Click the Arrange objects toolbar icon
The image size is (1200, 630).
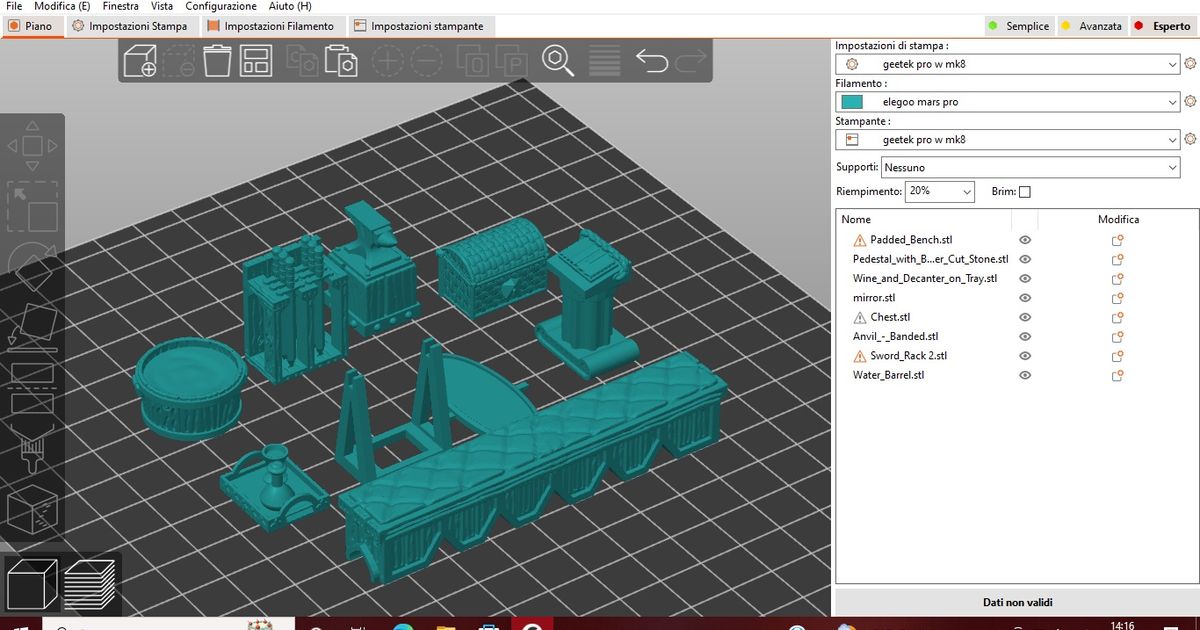click(256, 60)
